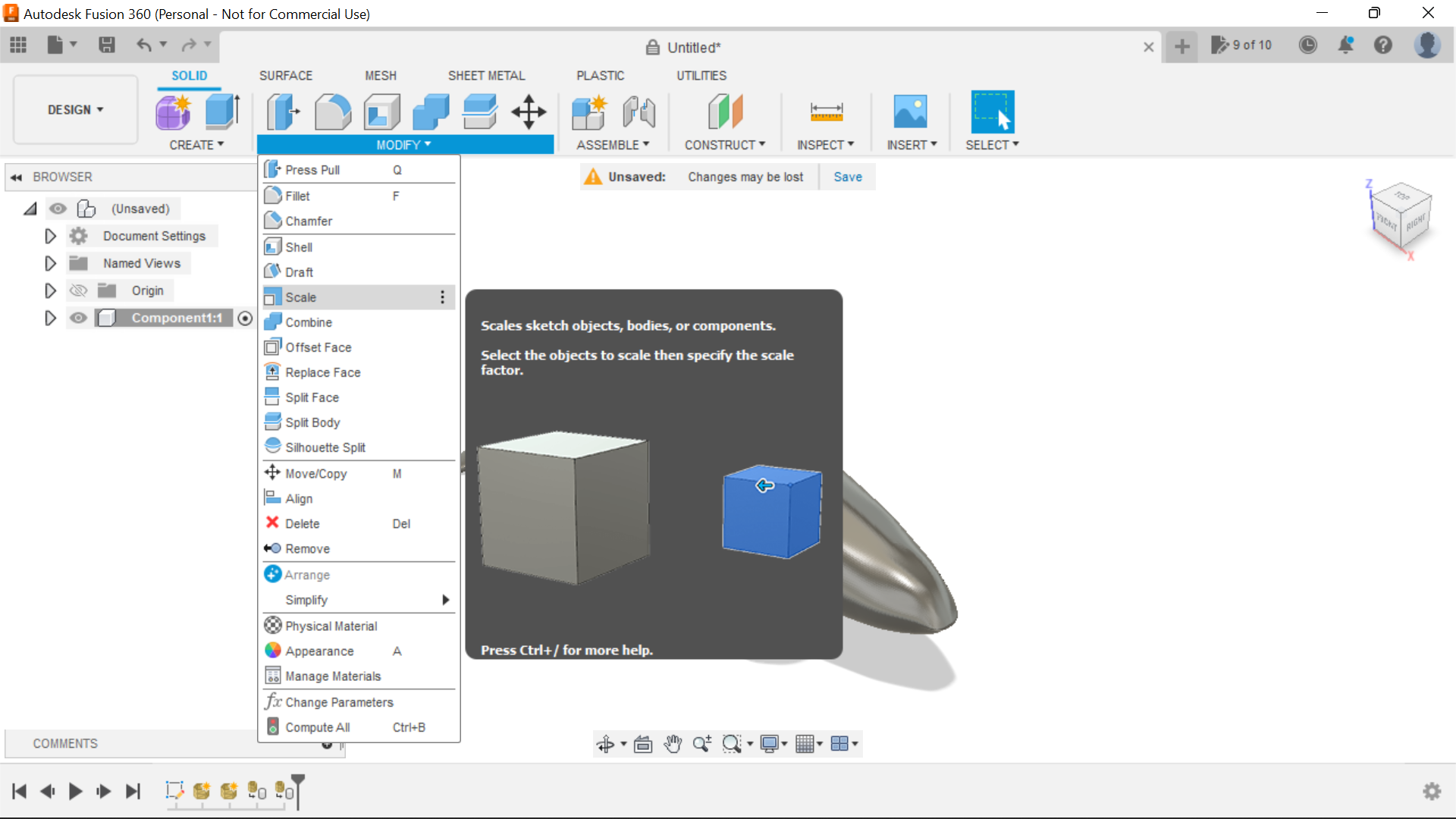Hide Component1:1 using its eye icon
1456x819 pixels.
click(x=78, y=318)
